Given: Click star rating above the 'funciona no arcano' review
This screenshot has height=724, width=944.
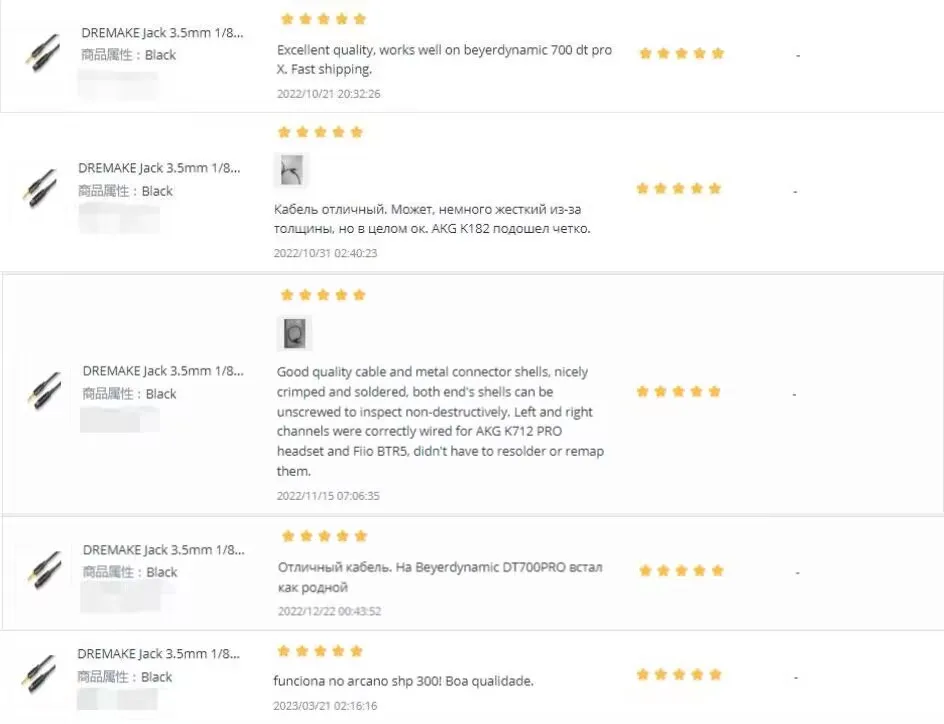Looking at the screenshot, I should click(320, 651).
